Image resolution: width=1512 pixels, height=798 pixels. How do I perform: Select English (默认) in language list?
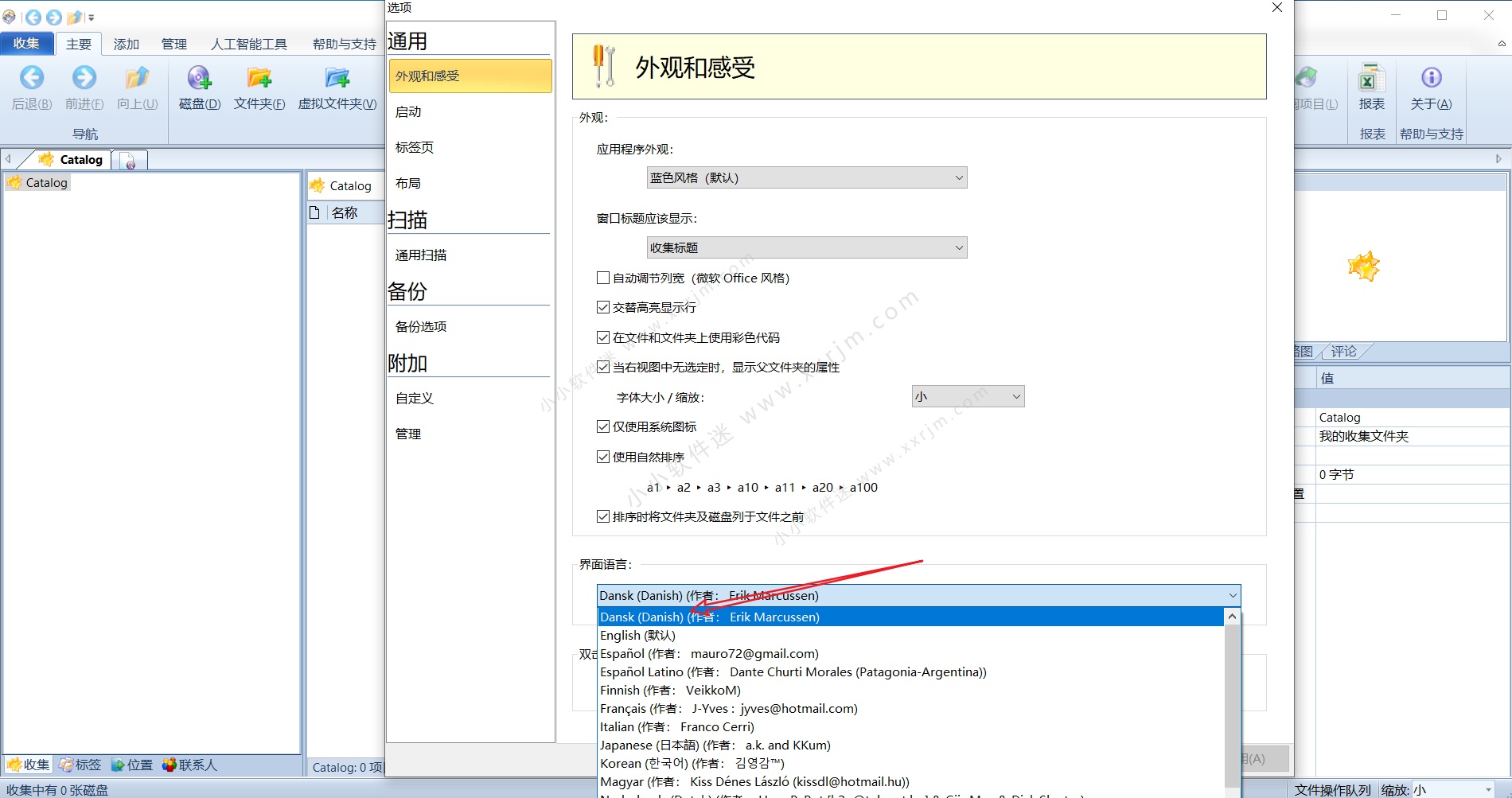click(637, 635)
